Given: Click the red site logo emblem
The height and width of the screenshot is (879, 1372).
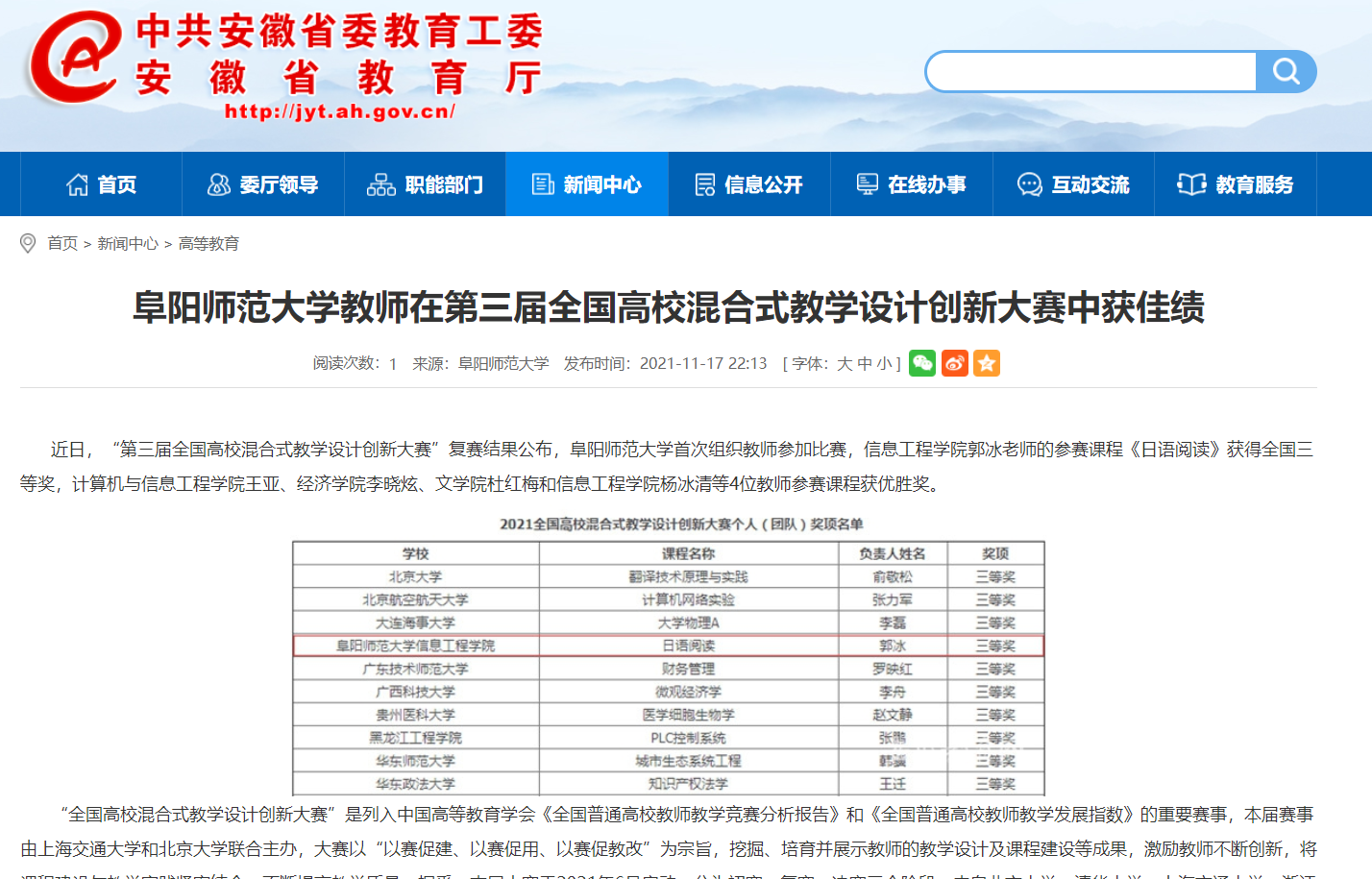Looking at the screenshot, I should [x=75, y=58].
